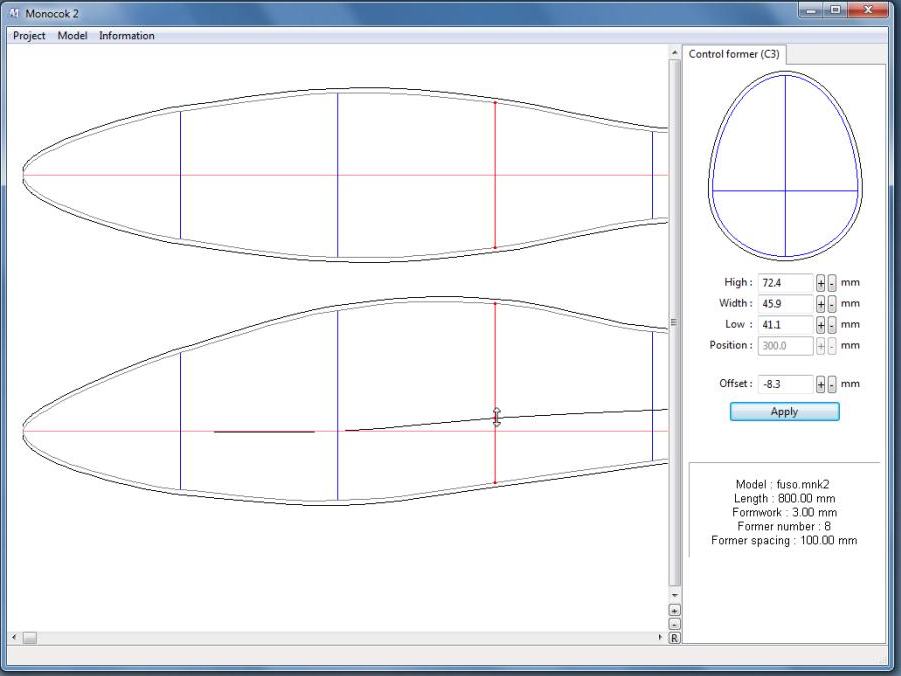This screenshot has width=901, height=676.
Task: Decrease the Width value with minus
Action: coord(832,304)
